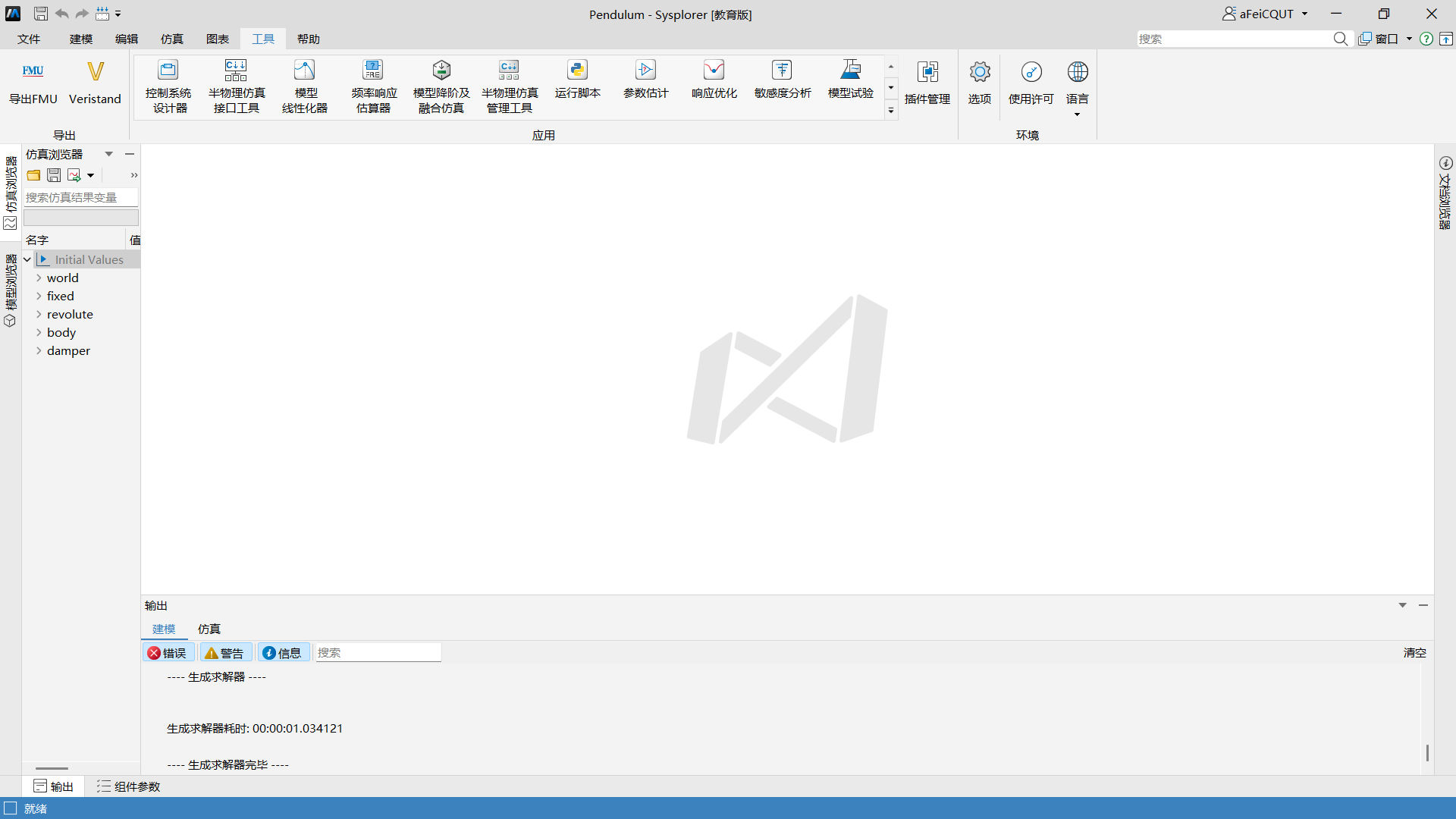The height and width of the screenshot is (819, 1456).
Task: Open export results dropdown arrow in 仿真浏览器
Action: [x=90, y=175]
